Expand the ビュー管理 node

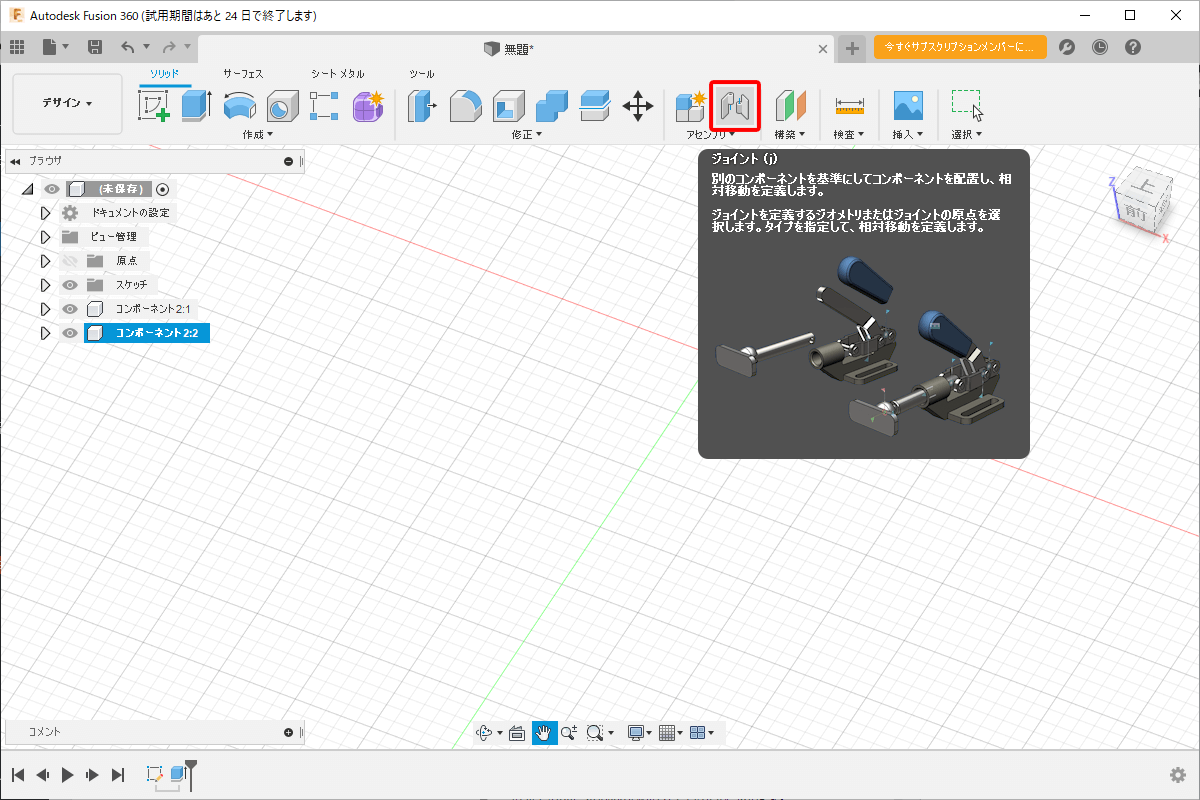pos(45,237)
